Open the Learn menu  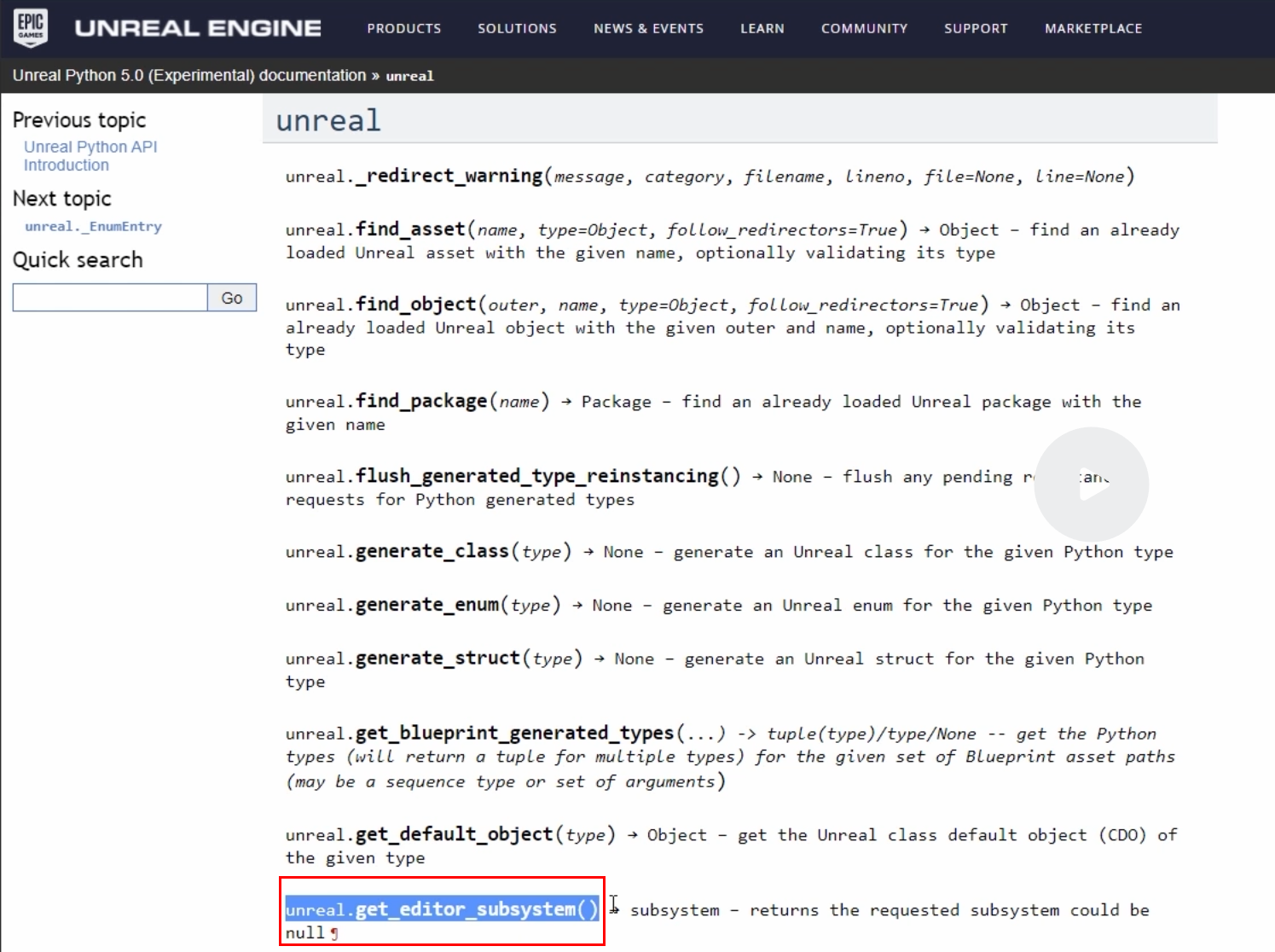(762, 28)
